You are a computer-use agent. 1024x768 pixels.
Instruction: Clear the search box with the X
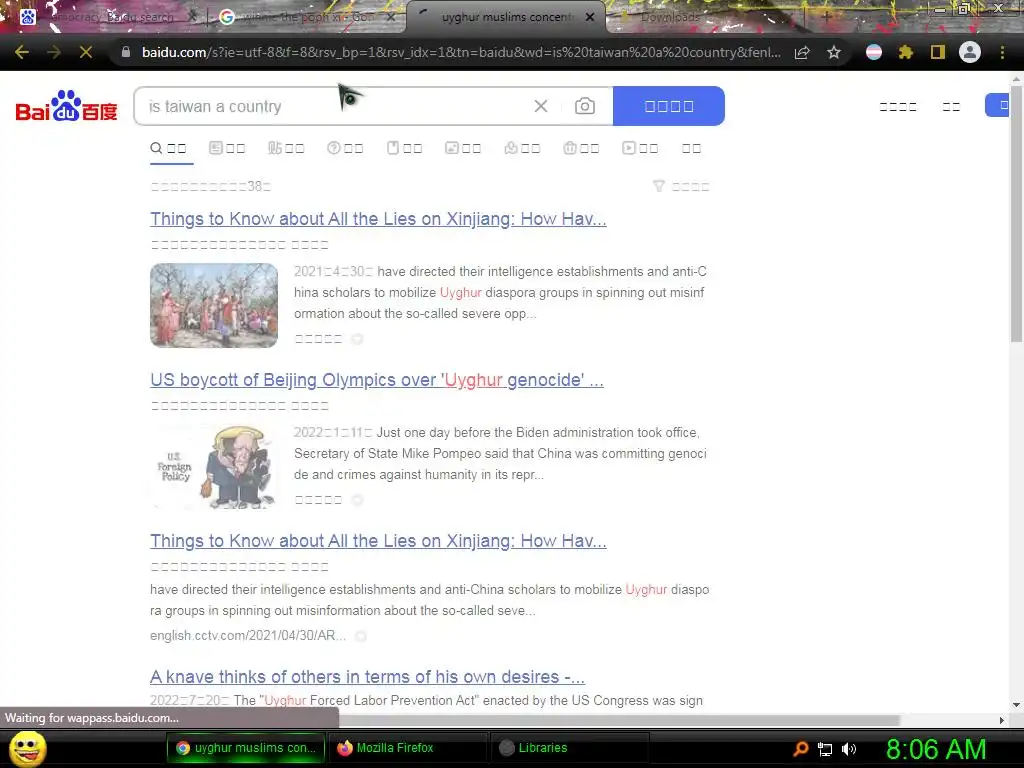coord(541,106)
